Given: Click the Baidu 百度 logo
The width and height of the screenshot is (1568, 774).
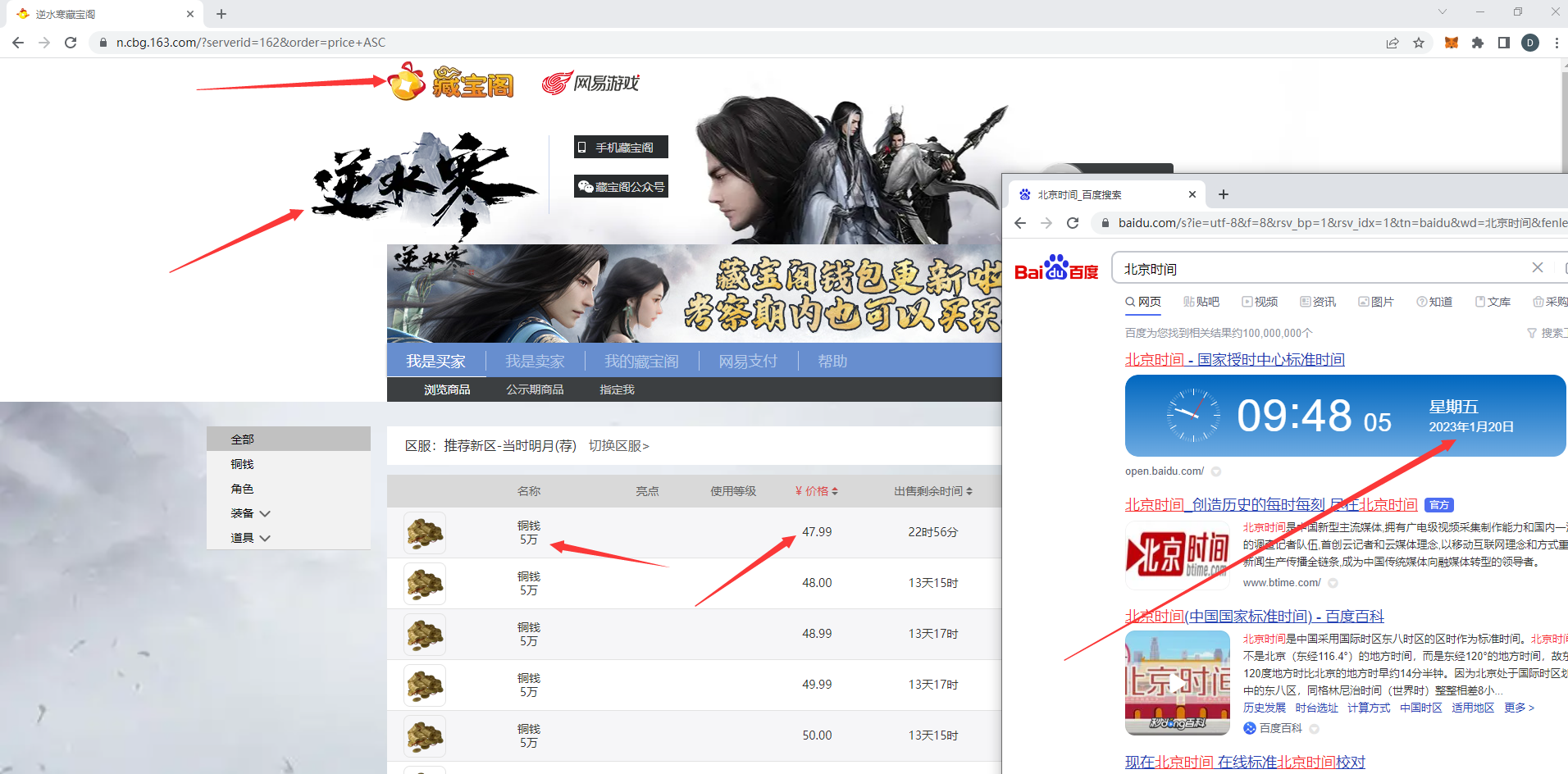Looking at the screenshot, I should tap(1056, 269).
